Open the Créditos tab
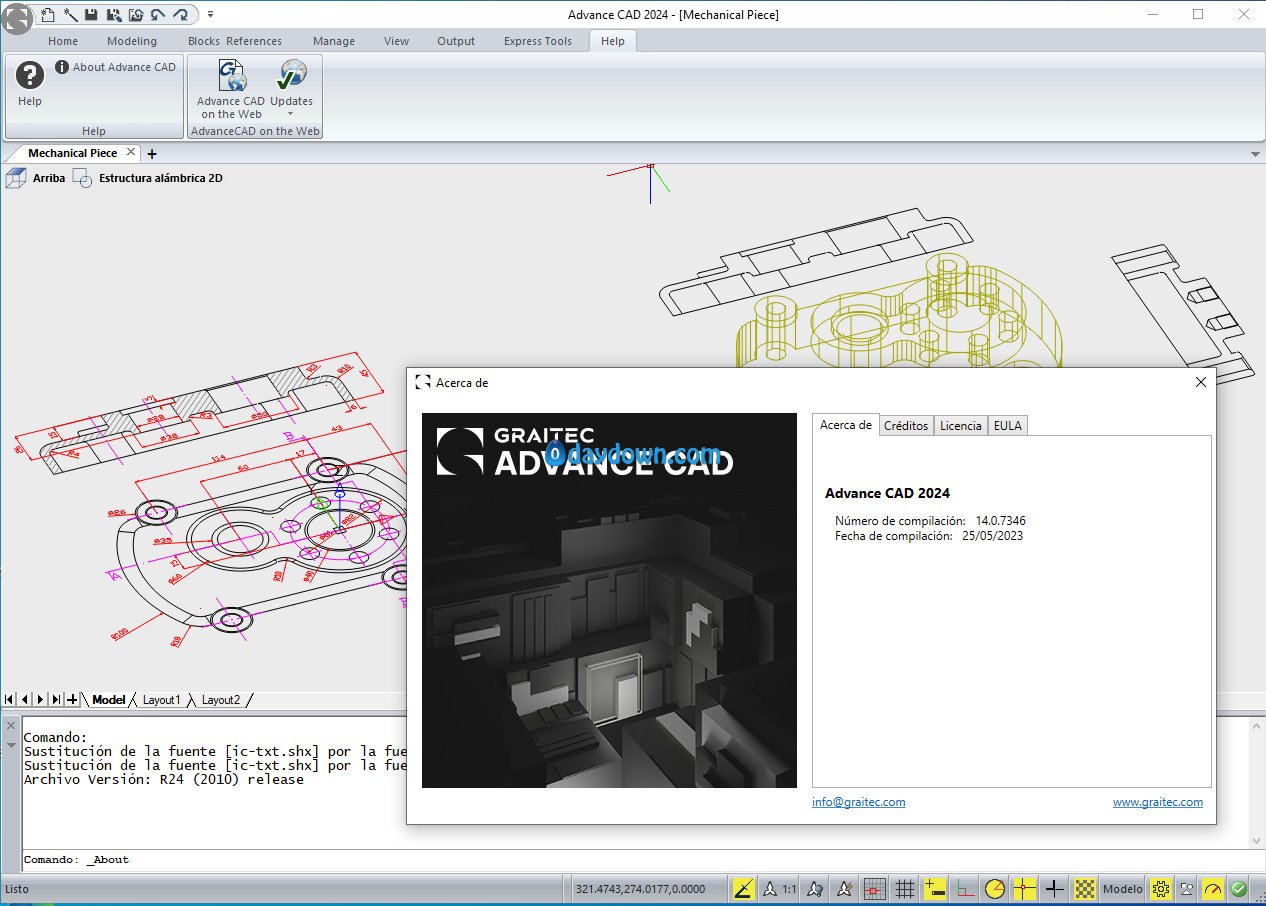1266x906 pixels. (907, 426)
